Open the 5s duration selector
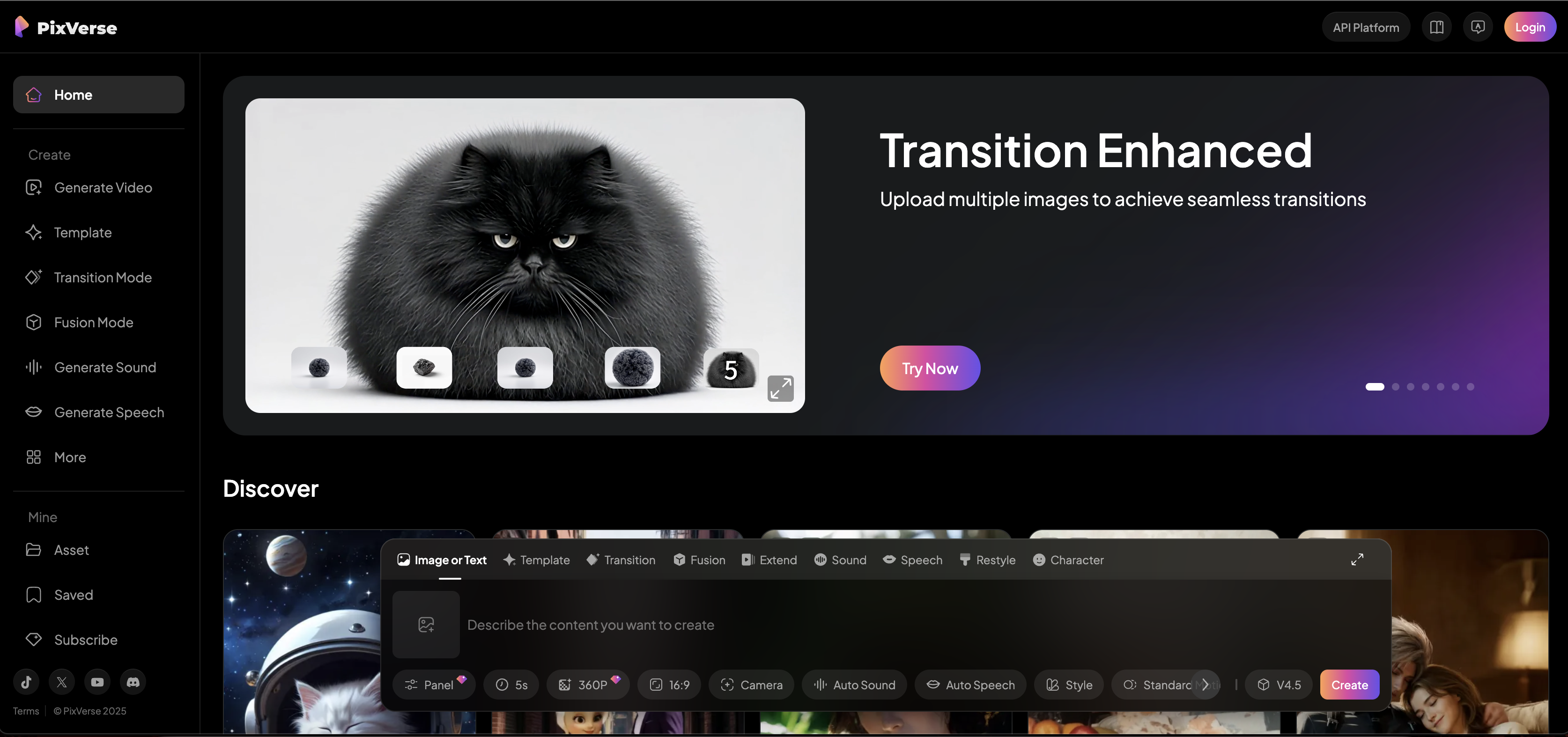The image size is (1568, 737). [511, 685]
